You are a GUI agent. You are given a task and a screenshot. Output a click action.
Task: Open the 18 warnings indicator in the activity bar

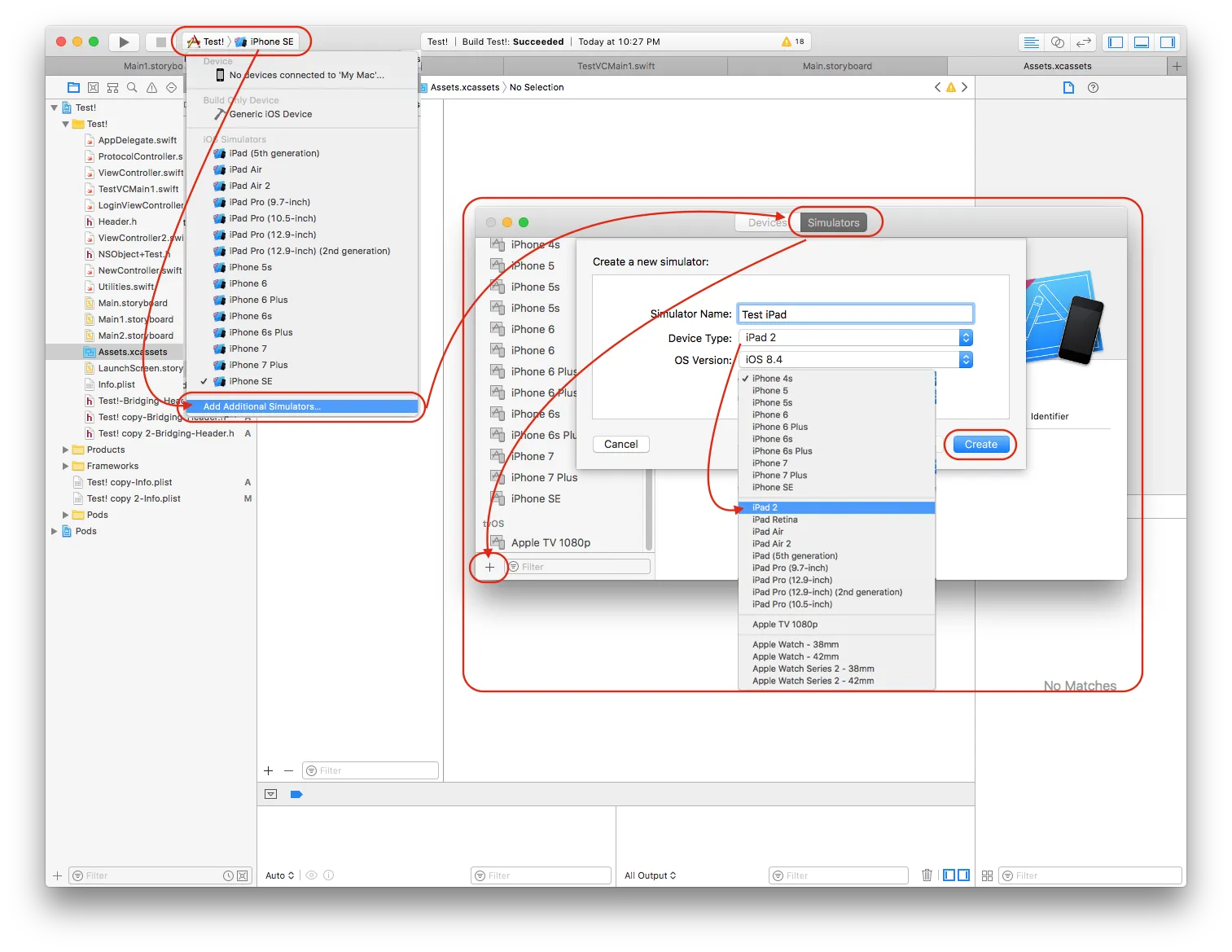tap(792, 42)
